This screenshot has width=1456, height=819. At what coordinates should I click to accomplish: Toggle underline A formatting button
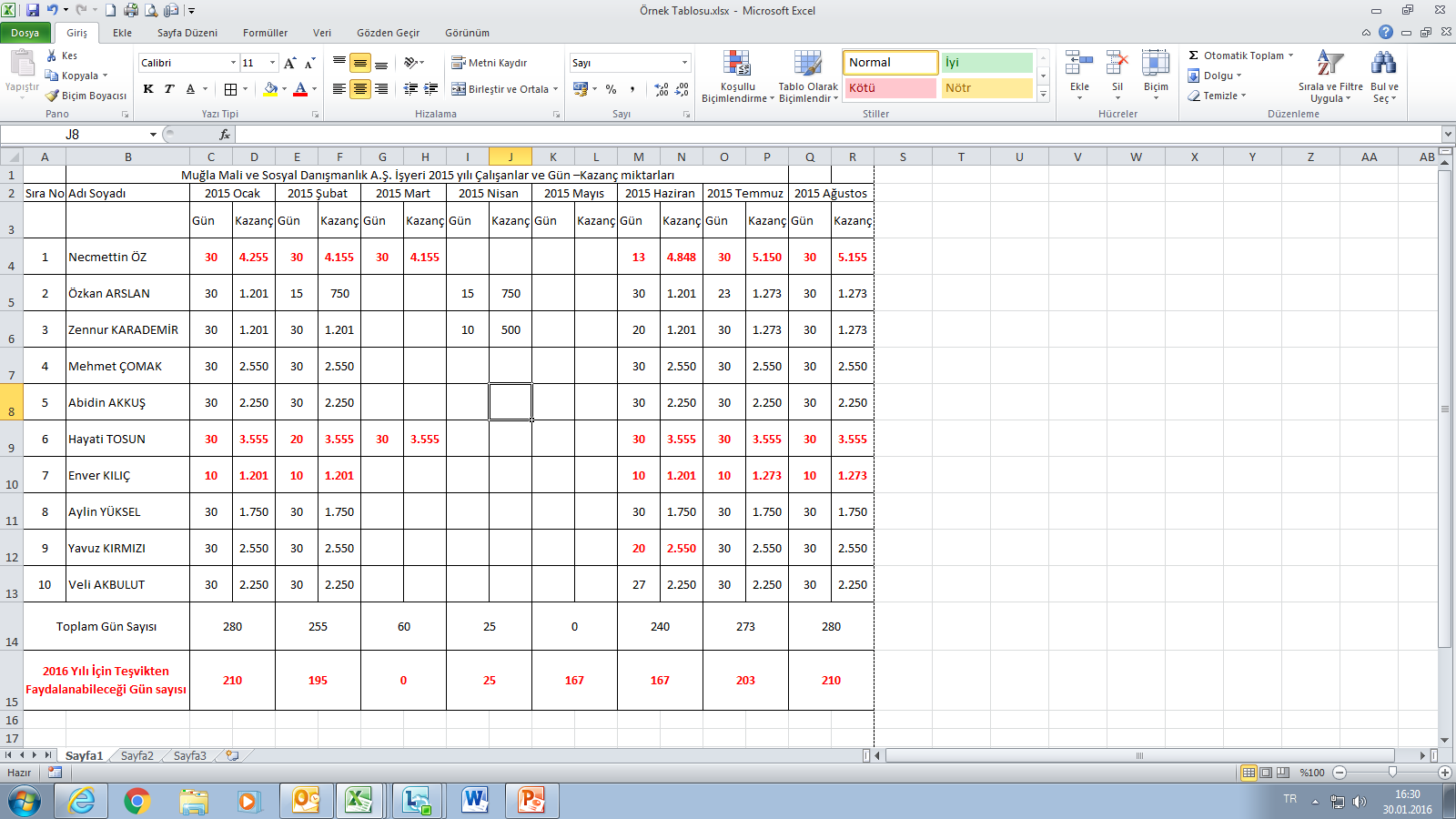pyautogui.click(x=190, y=89)
